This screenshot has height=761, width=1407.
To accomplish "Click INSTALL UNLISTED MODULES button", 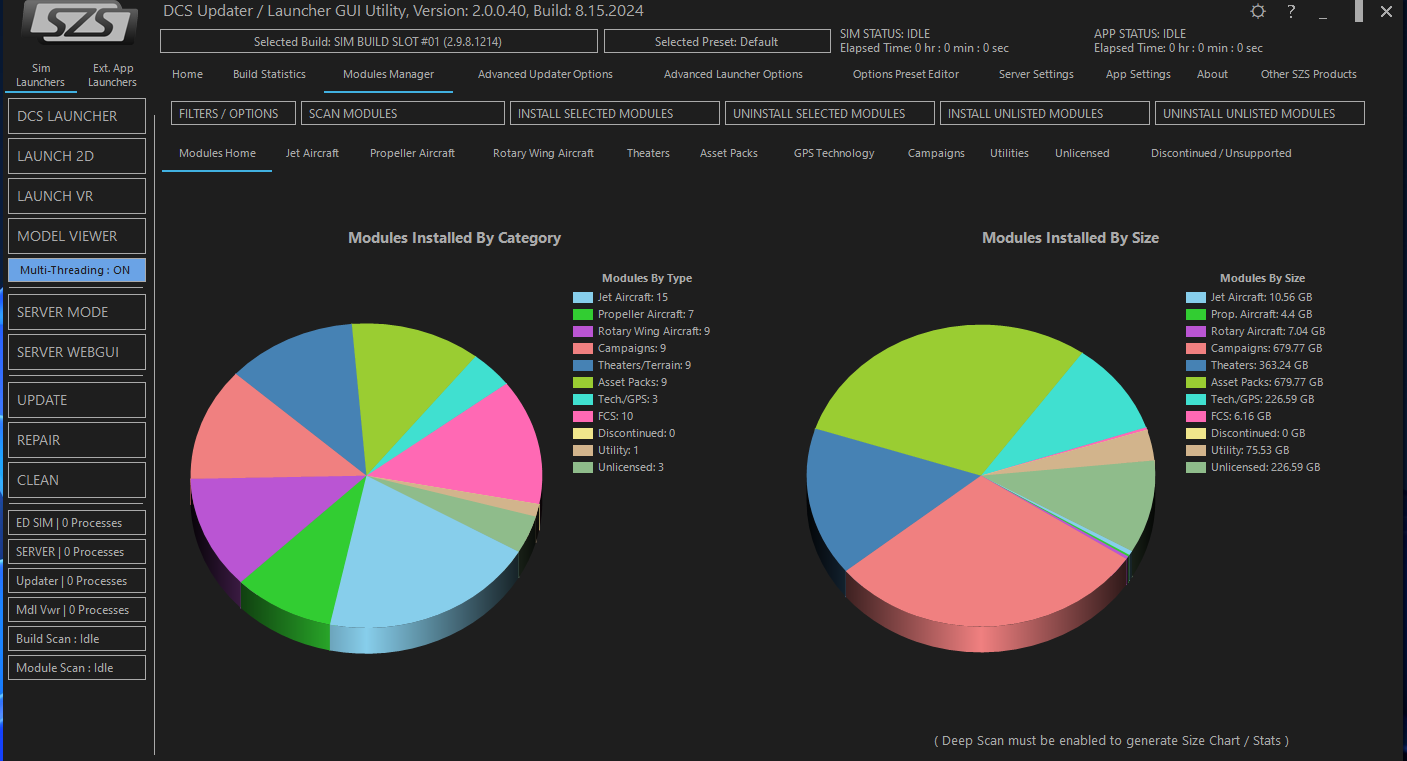I will 1045,113.
